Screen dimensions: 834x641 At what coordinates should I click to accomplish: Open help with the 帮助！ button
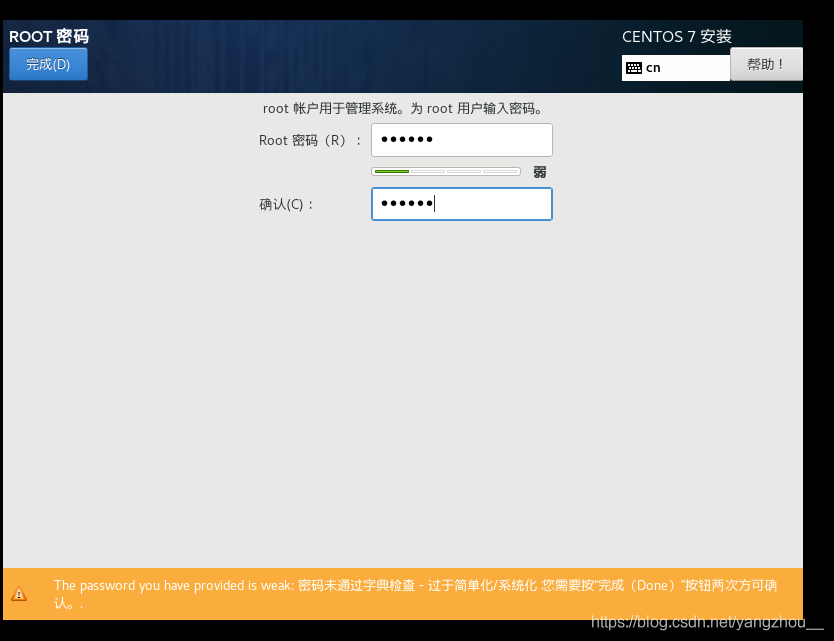pyautogui.click(x=766, y=64)
